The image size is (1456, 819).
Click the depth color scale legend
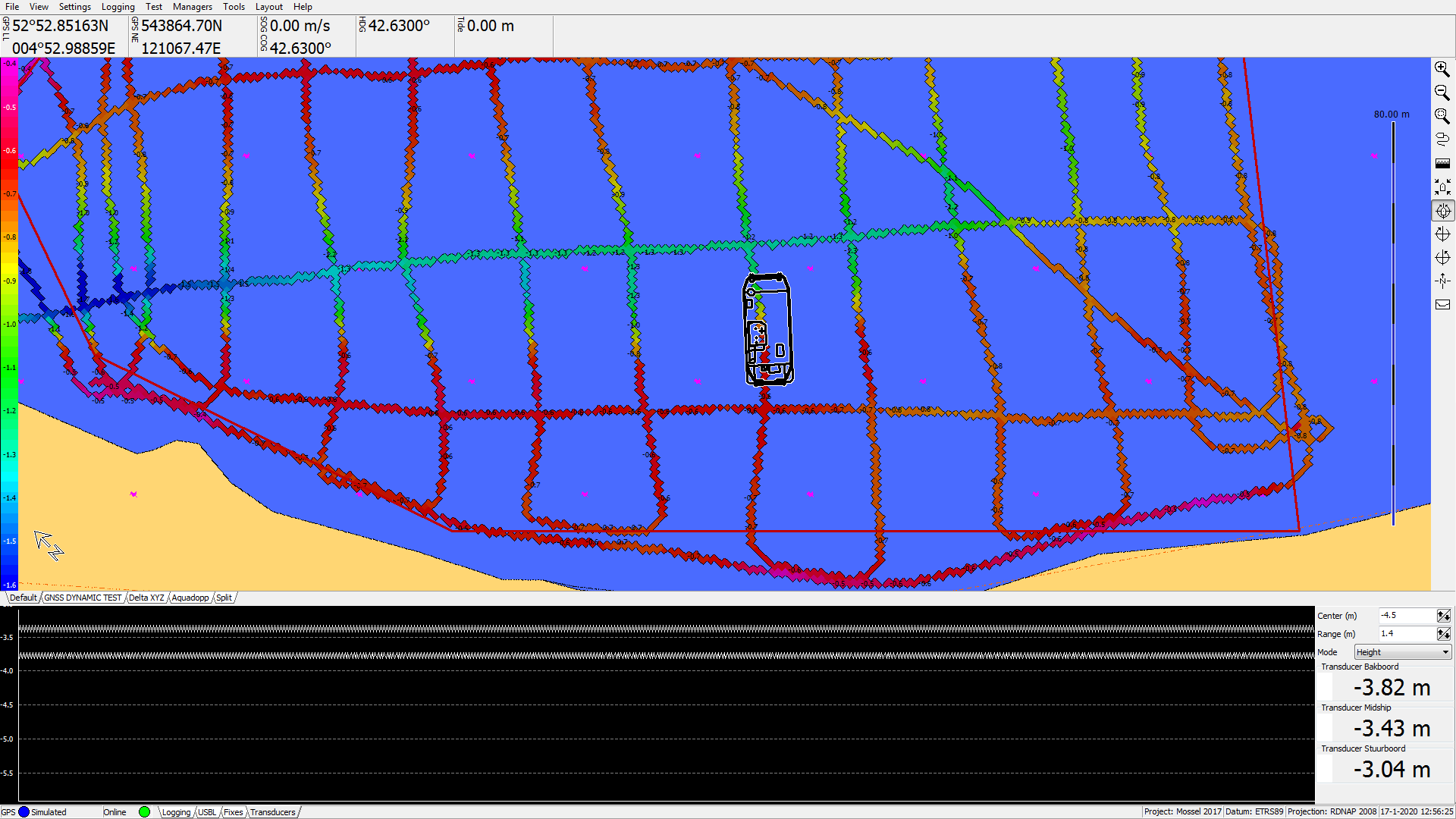(x=9, y=324)
